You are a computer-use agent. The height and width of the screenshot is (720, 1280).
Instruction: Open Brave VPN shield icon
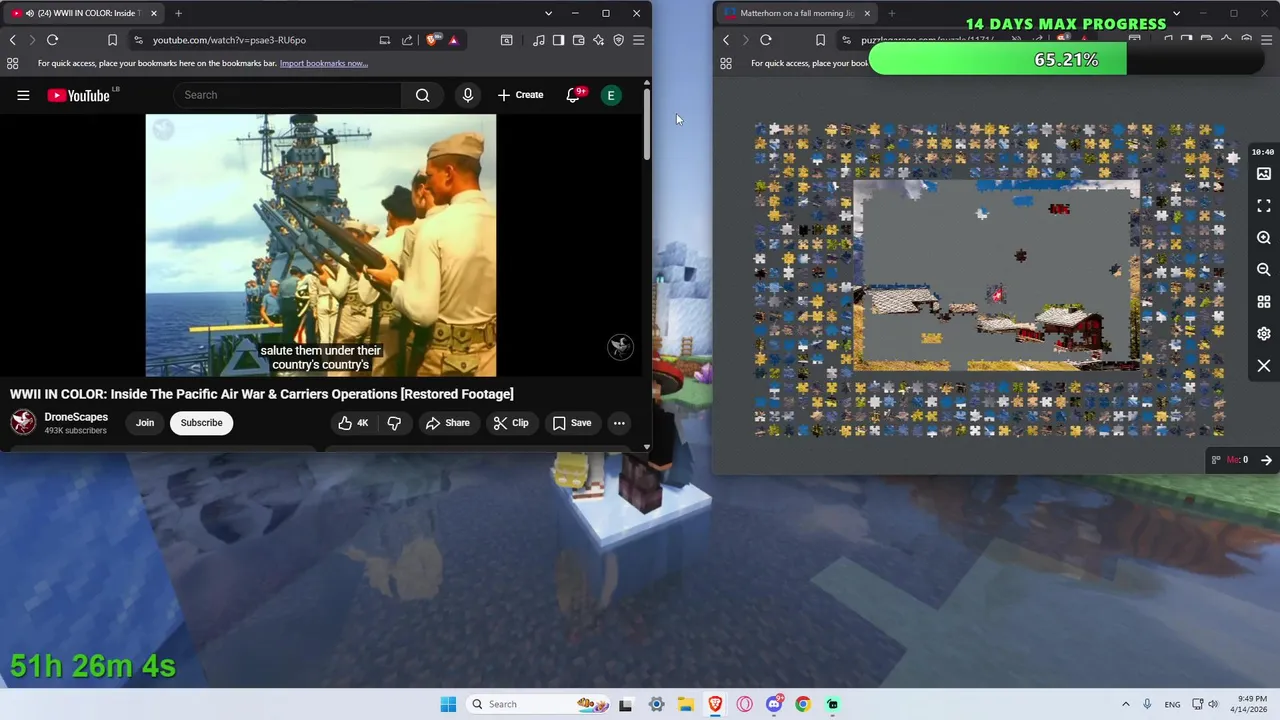coord(618,40)
